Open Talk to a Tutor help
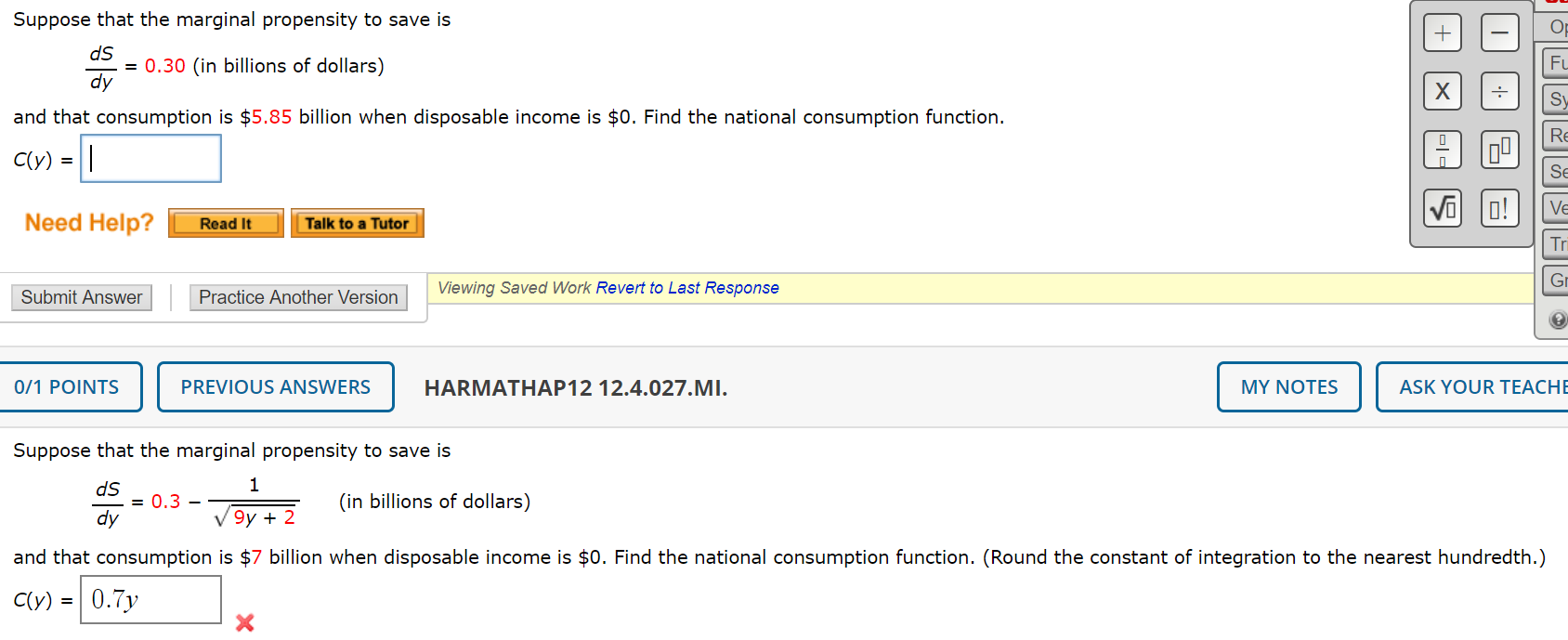 pos(358,223)
